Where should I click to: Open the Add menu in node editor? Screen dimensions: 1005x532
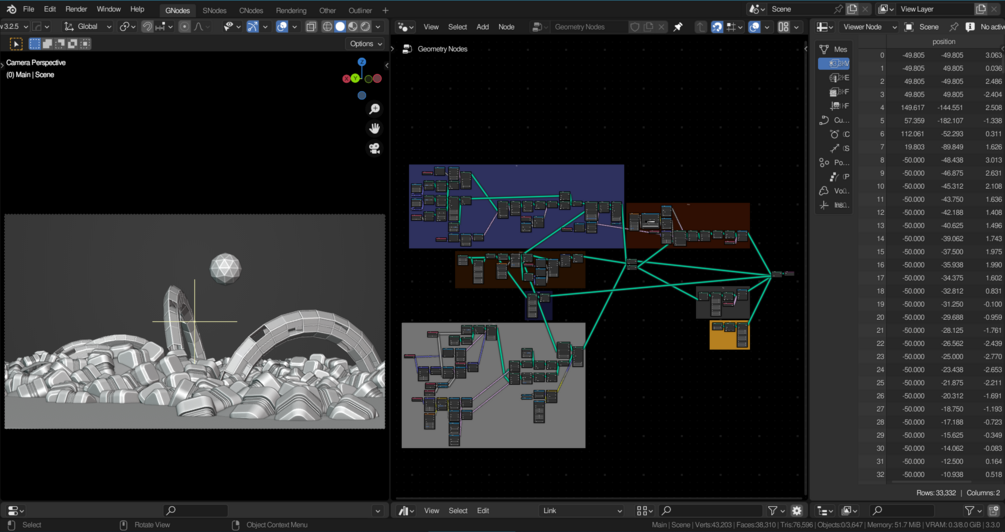[483, 27]
